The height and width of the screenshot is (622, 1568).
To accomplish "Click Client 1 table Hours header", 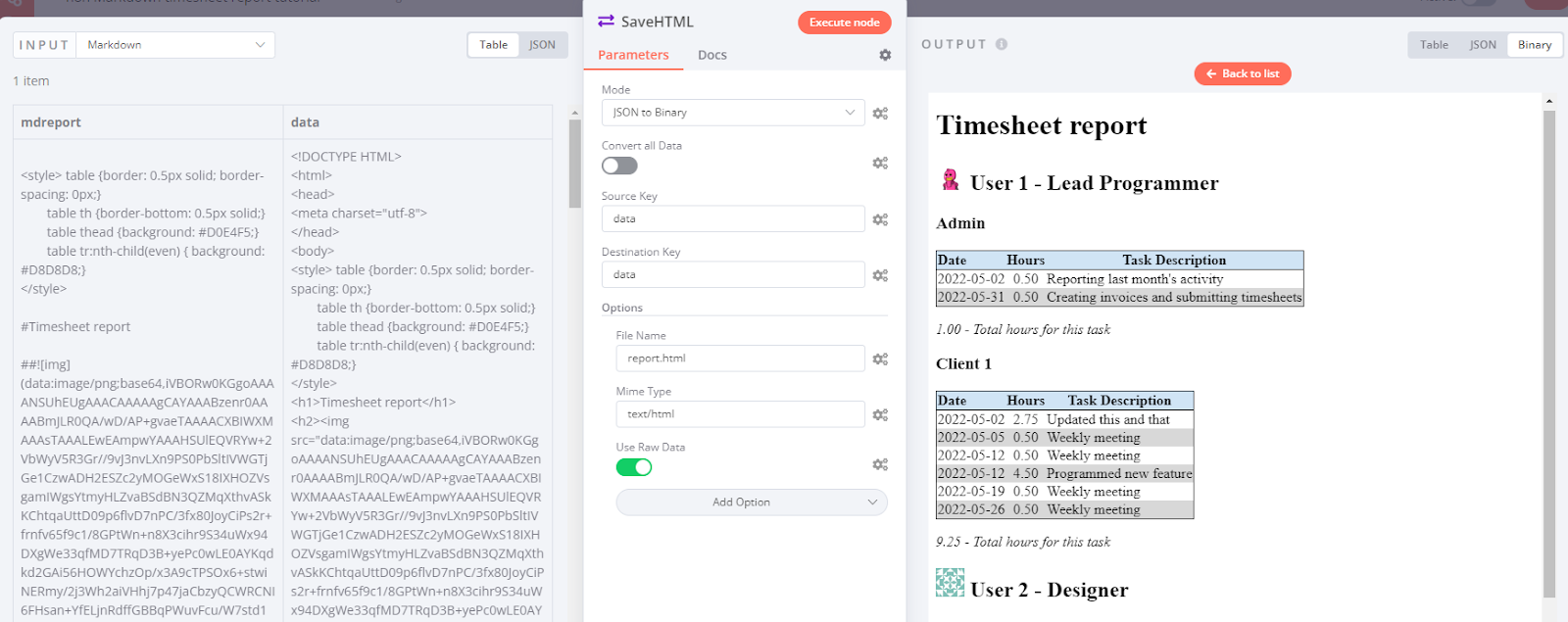I will pyautogui.click(x=1026, y=401).
